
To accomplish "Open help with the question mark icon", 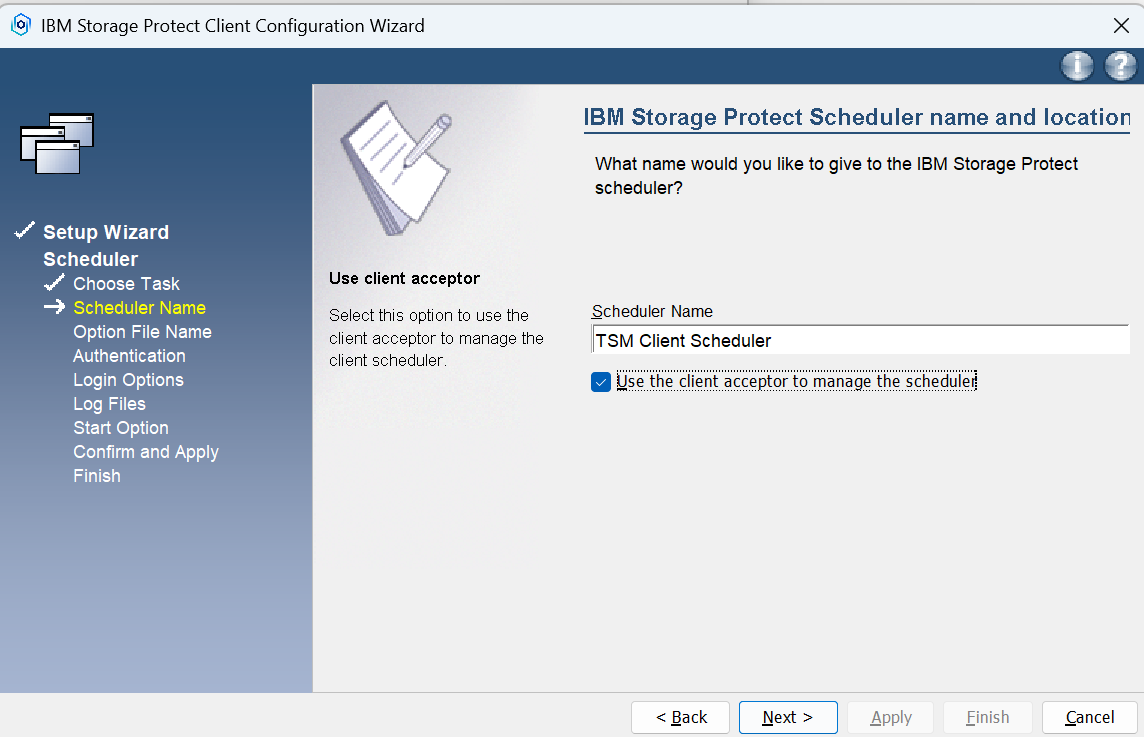I will pos(1119,66).
